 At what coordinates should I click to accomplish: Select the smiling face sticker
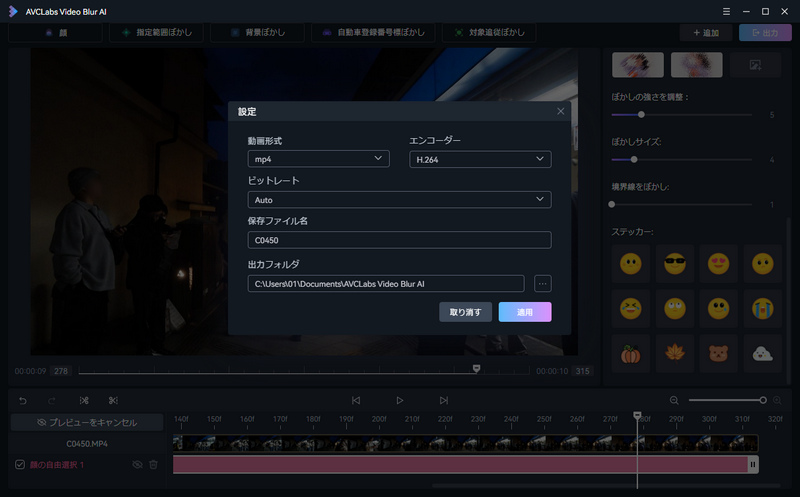pos(631,264)
